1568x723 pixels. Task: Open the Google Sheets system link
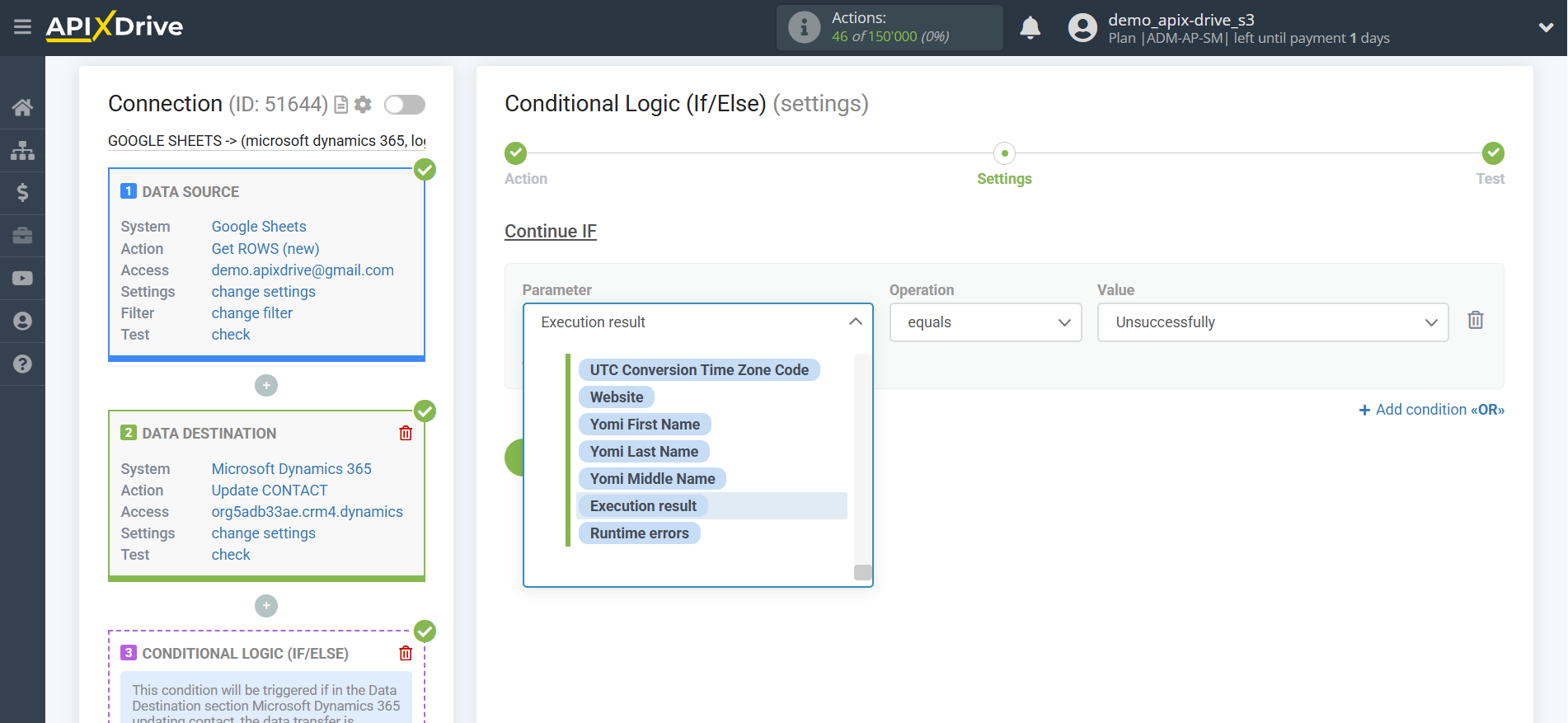pyautogui.click(x=259, y=227)
